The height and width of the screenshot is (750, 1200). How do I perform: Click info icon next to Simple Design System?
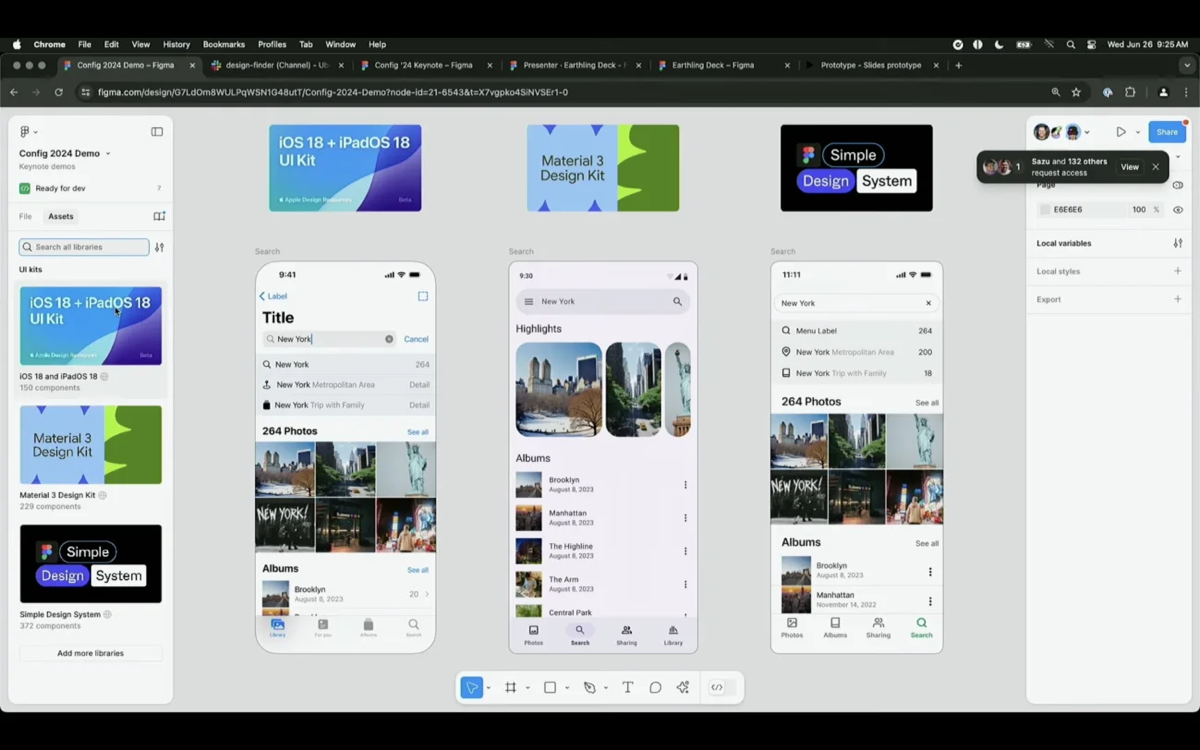click(107, 614)
